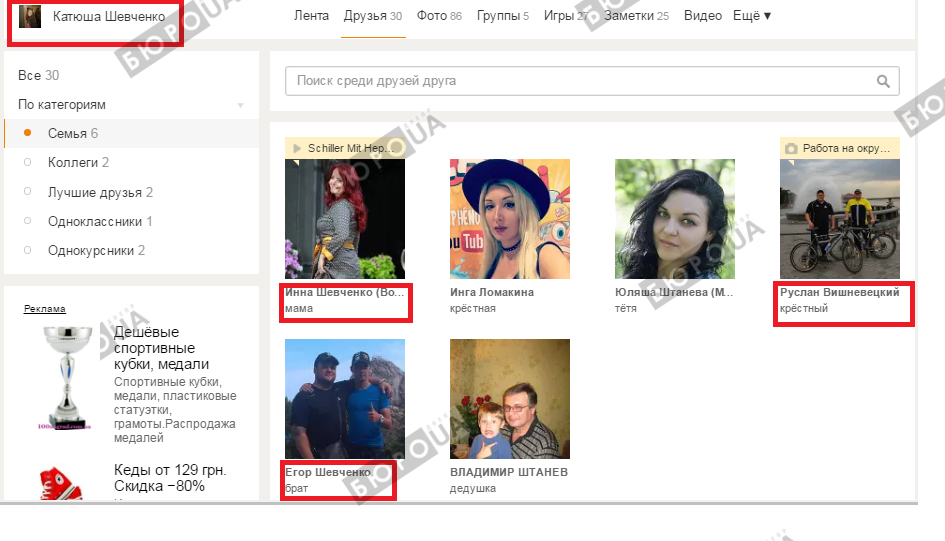Open Инга Ломакина profile link
Screen dimensions: 945x541
point(492,292)
